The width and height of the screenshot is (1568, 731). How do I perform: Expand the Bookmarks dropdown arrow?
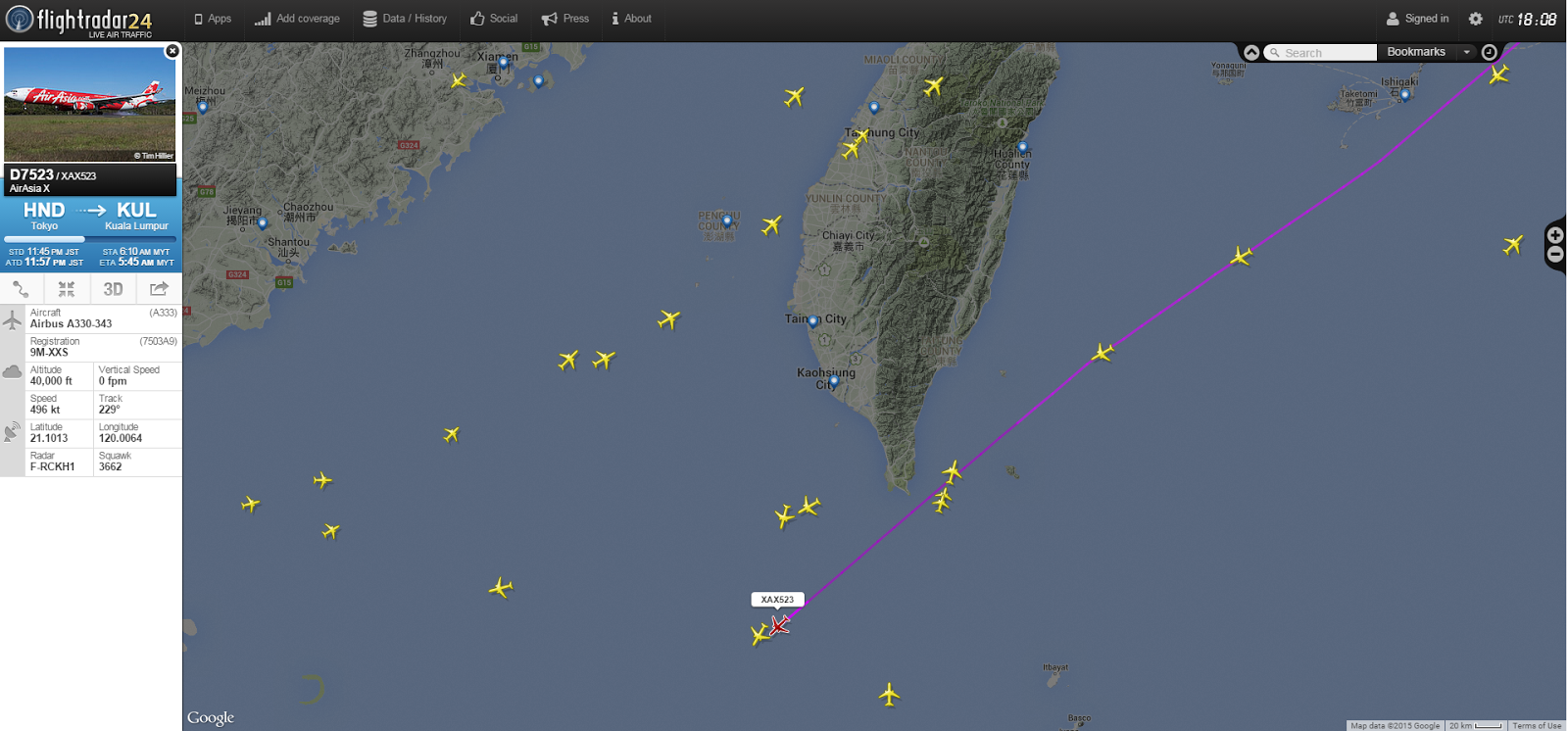pos(1466,52)
